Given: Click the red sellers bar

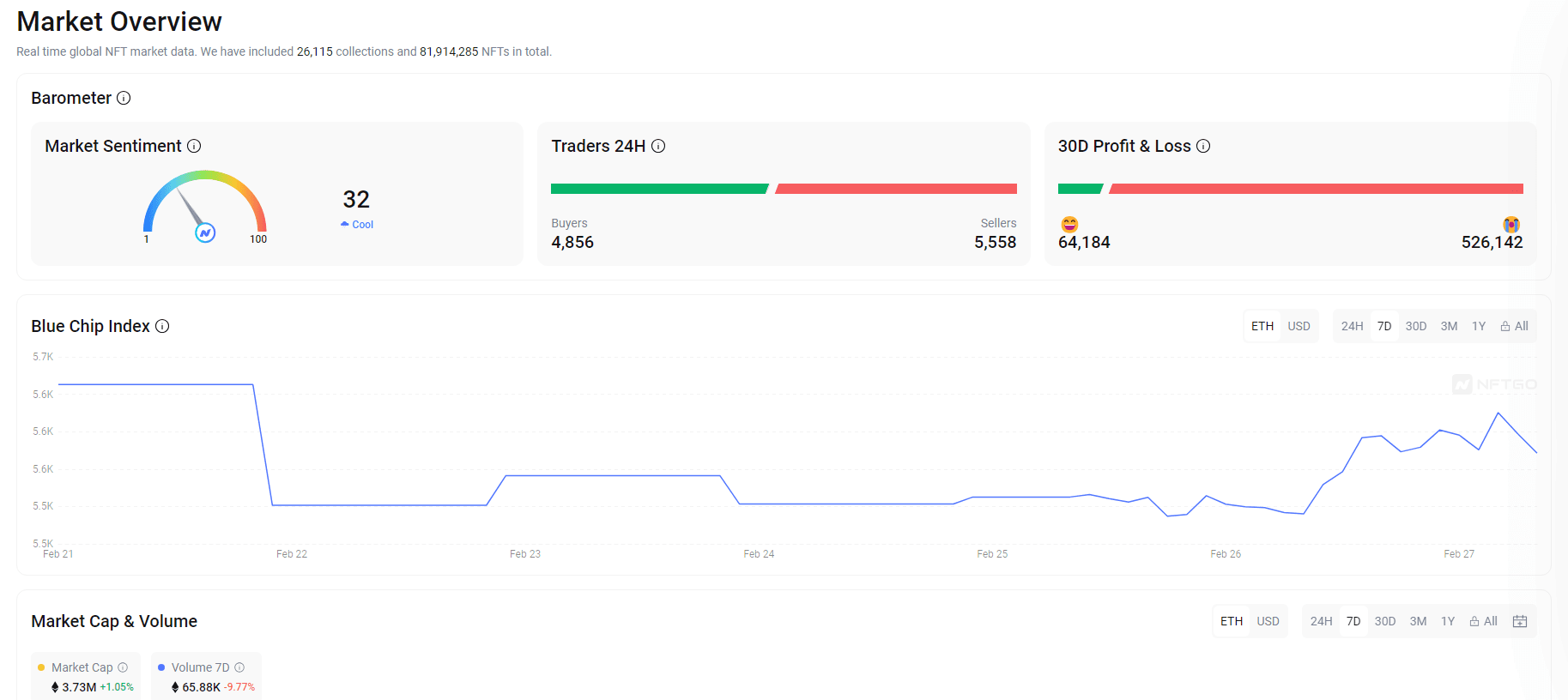Looking at the screenshot, I should pos(896,189).
